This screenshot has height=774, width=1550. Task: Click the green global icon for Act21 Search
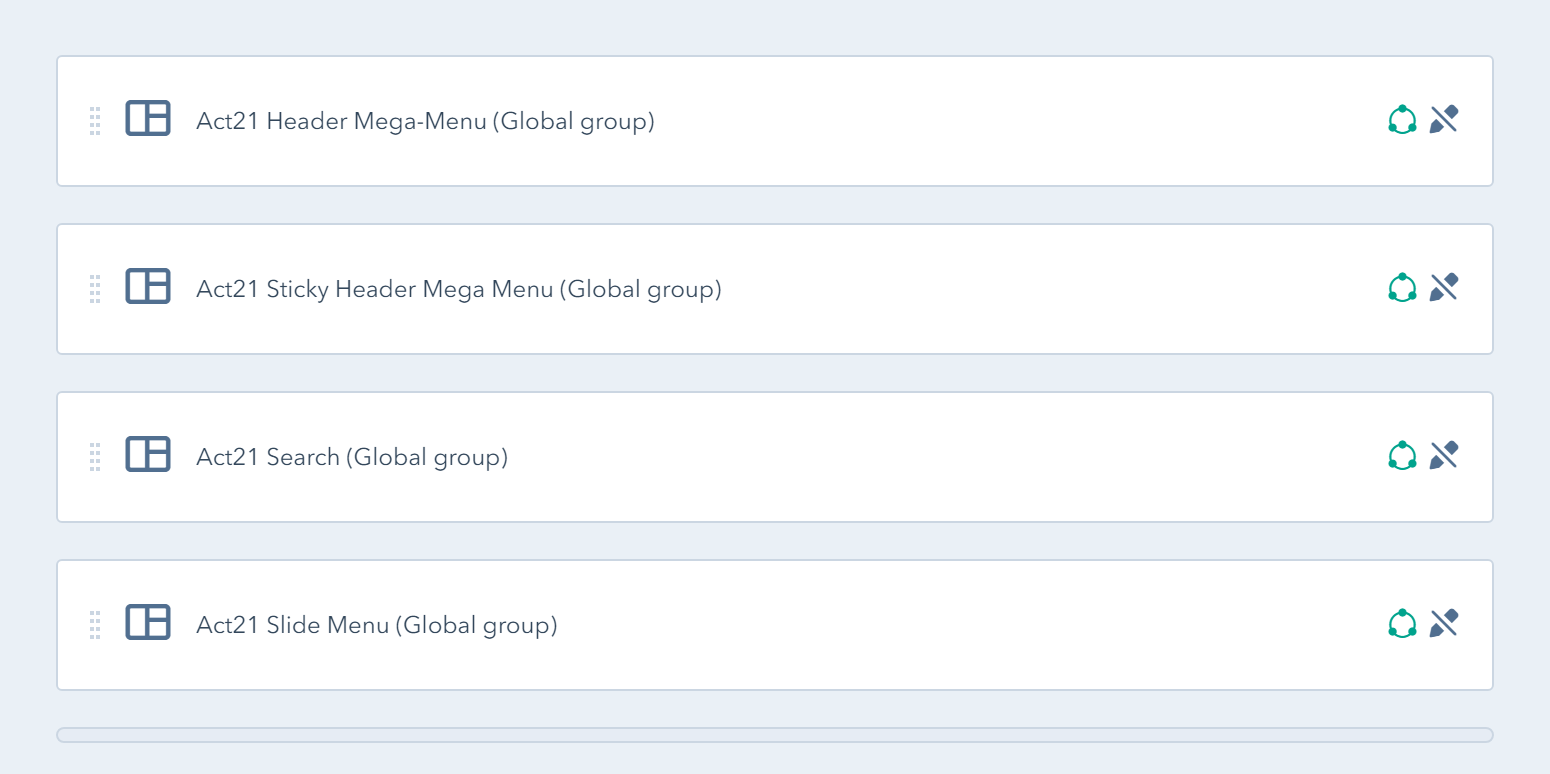point(1402,456)
